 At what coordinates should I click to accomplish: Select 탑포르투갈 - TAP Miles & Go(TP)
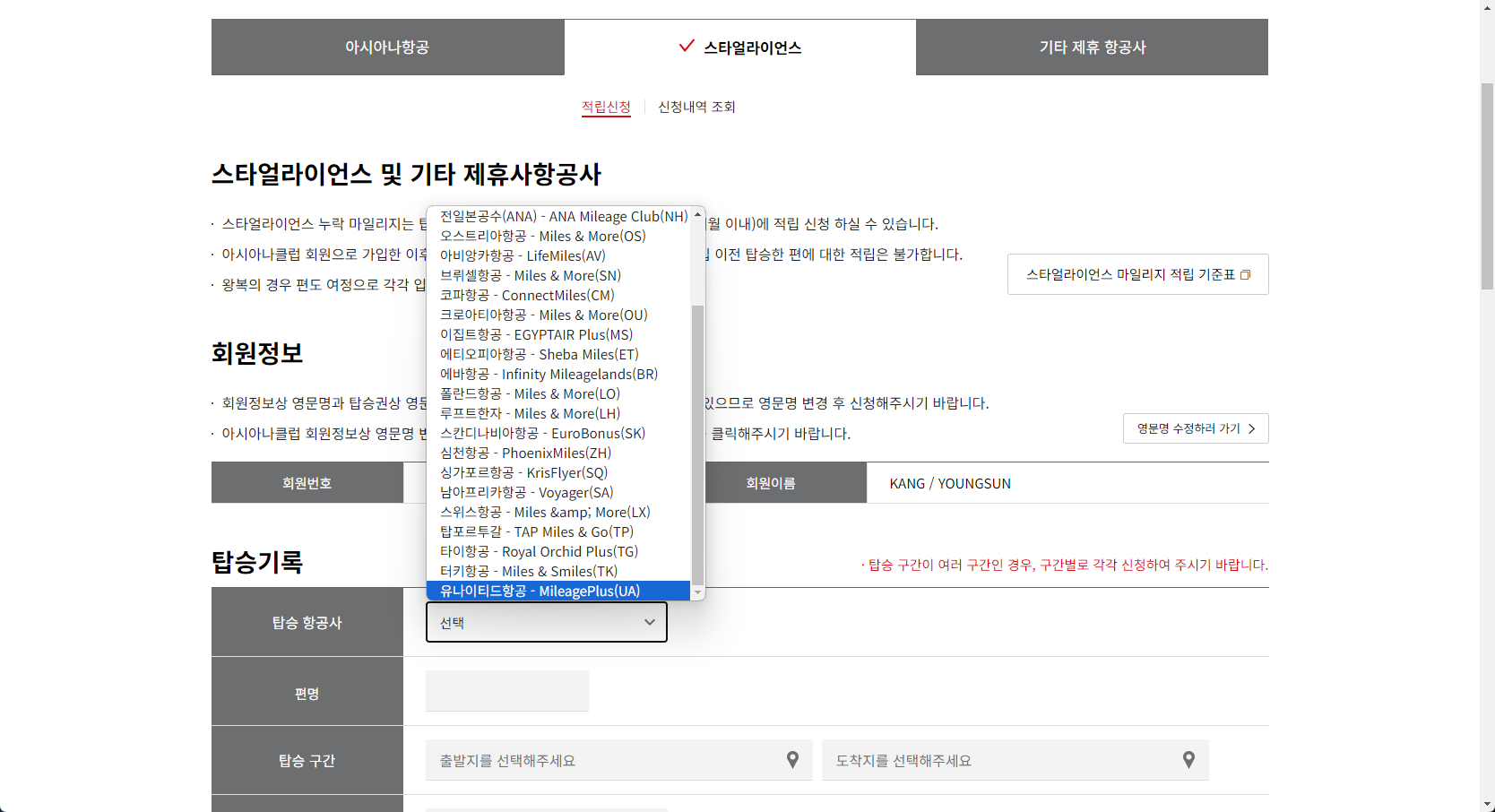pyautogui.click(x=558, y=531)
